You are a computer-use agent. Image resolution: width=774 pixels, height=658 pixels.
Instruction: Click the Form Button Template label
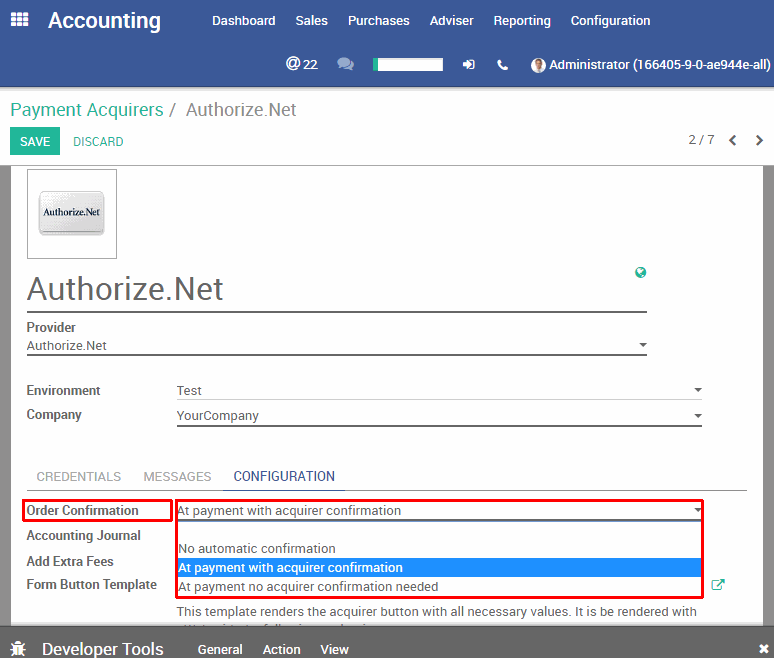pos(92,584)
